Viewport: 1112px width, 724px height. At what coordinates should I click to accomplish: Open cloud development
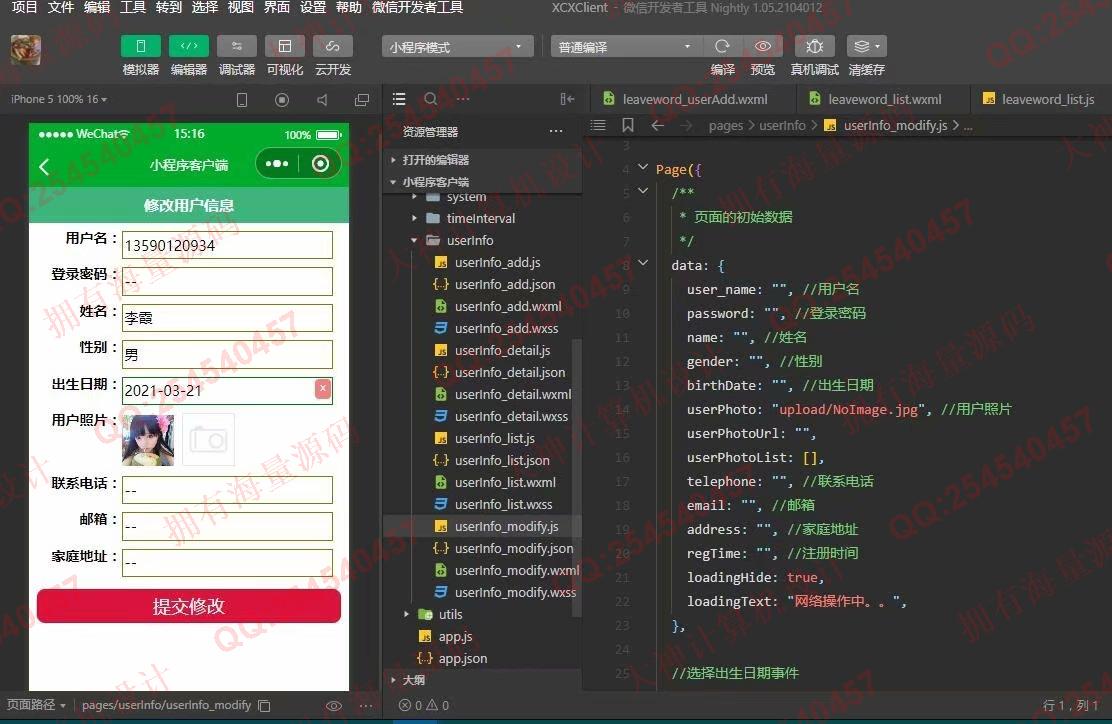coord(333,46)
